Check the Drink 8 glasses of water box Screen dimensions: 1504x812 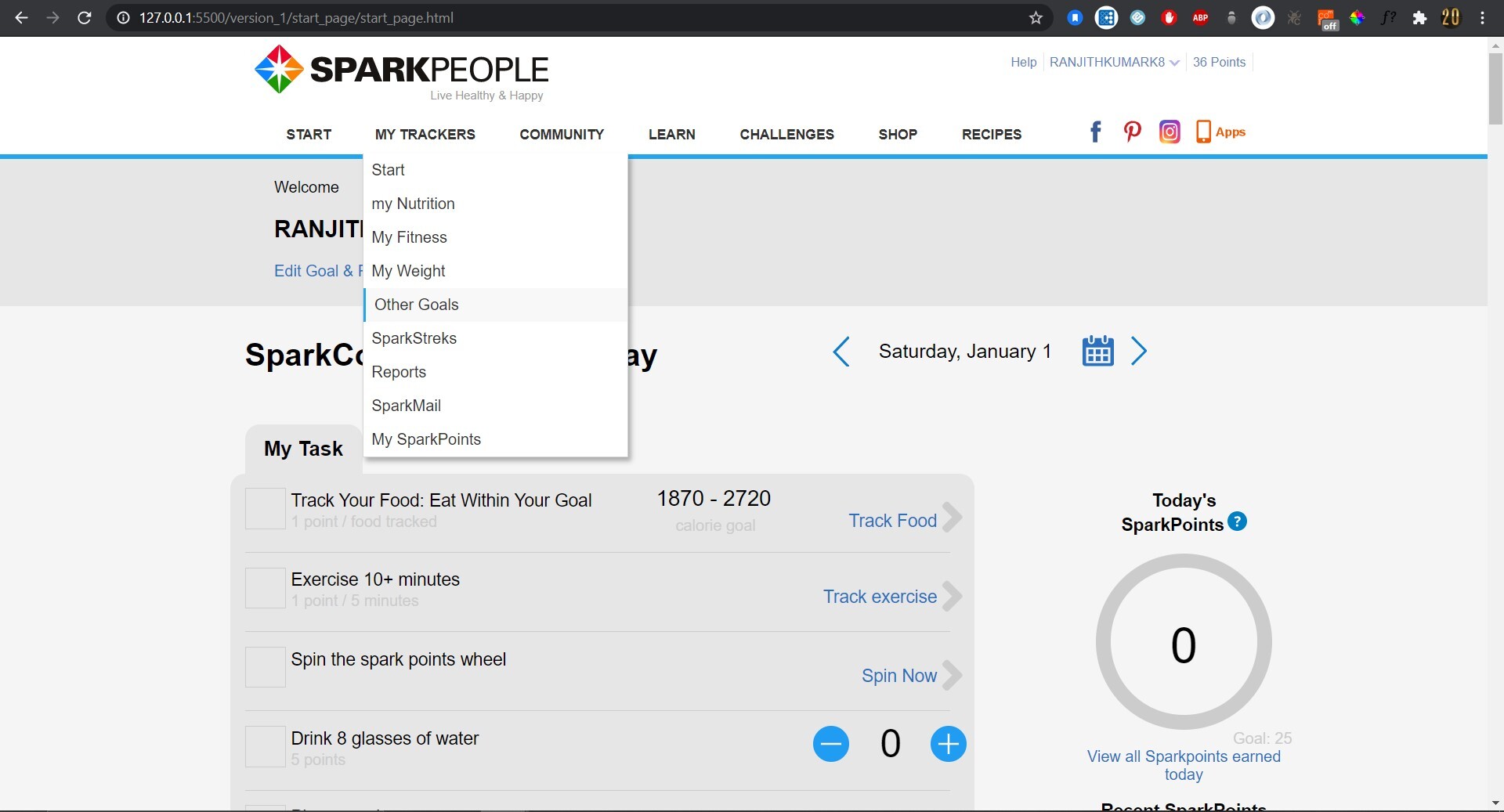pyautogui.click(x=266, y=746)
